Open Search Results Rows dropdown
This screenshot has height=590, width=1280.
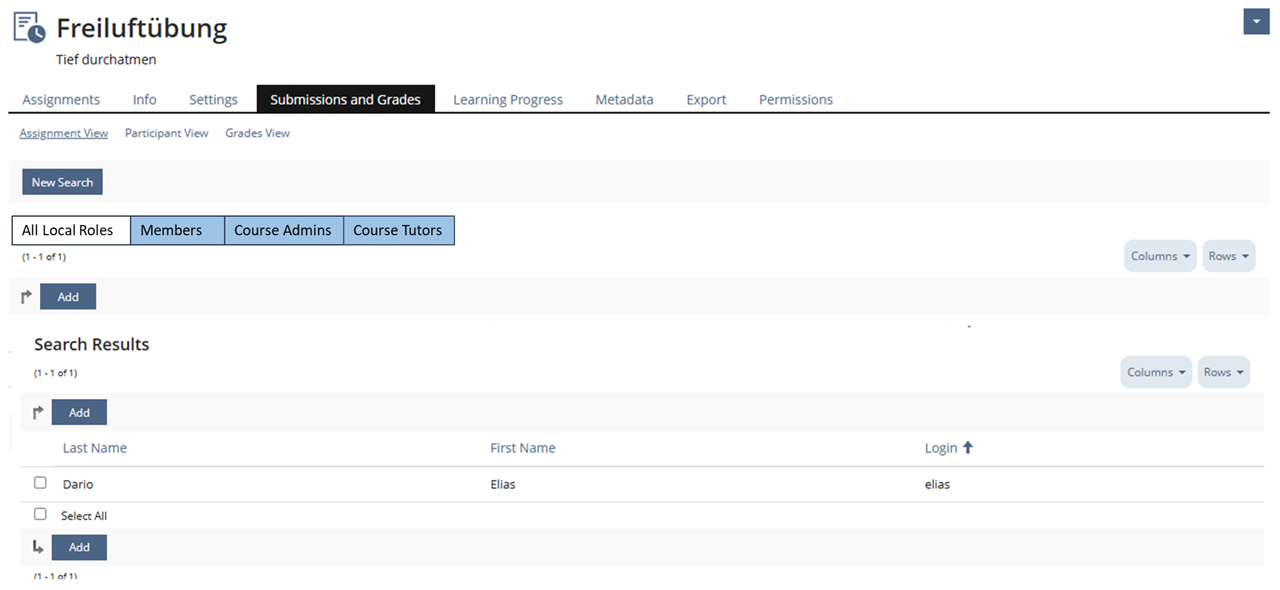pyautogui.click(x=1224, y=372)
